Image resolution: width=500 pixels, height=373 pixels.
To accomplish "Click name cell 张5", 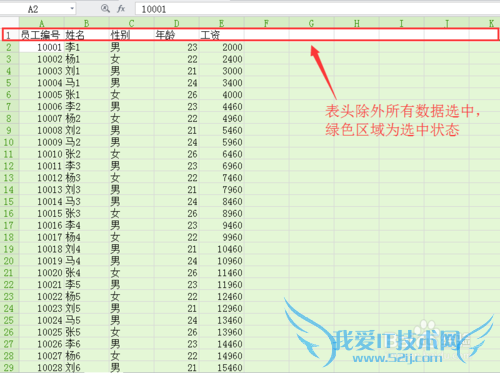I will point(86,332).
